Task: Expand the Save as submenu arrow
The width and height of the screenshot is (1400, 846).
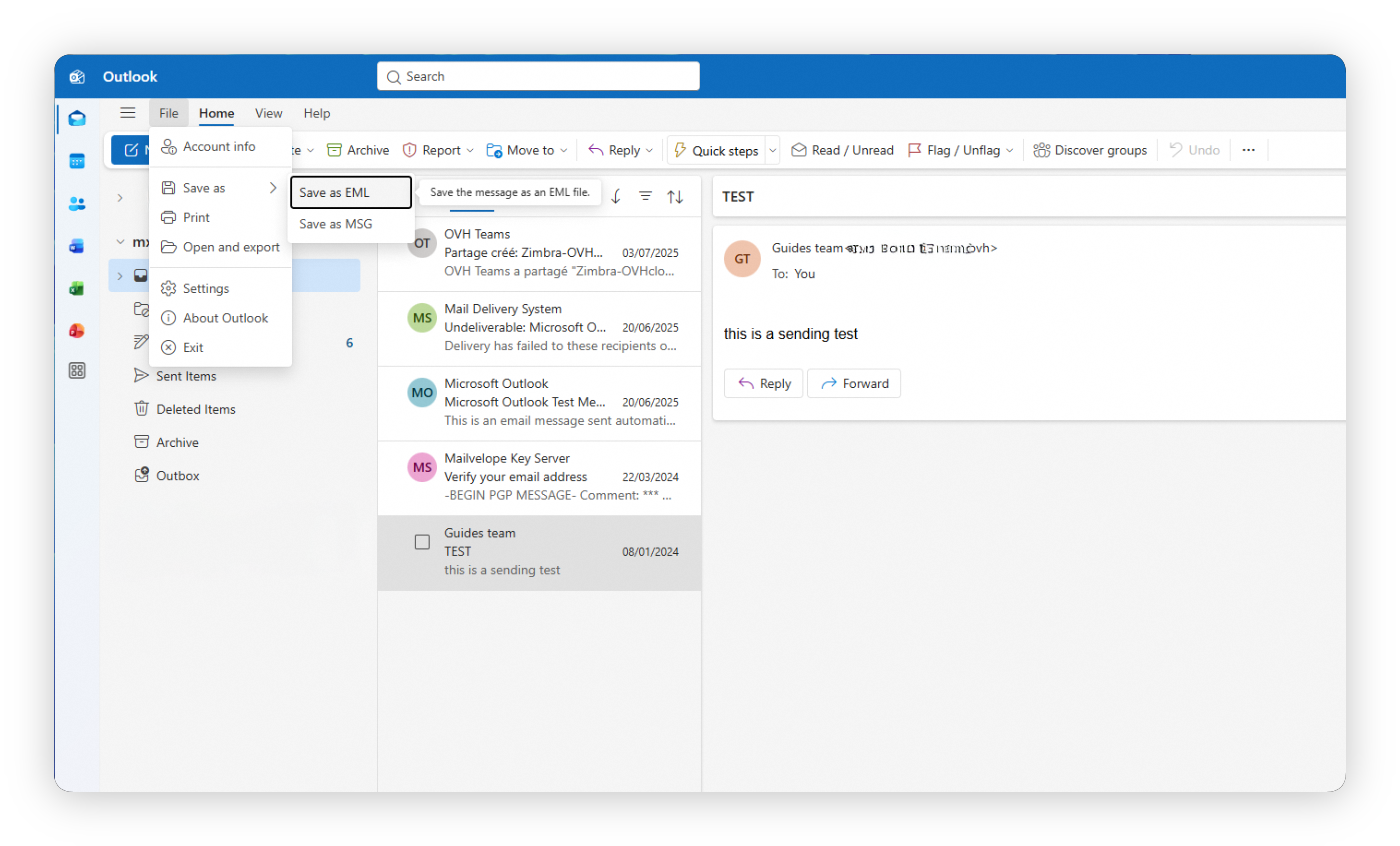Action: (x=272, y=187)
